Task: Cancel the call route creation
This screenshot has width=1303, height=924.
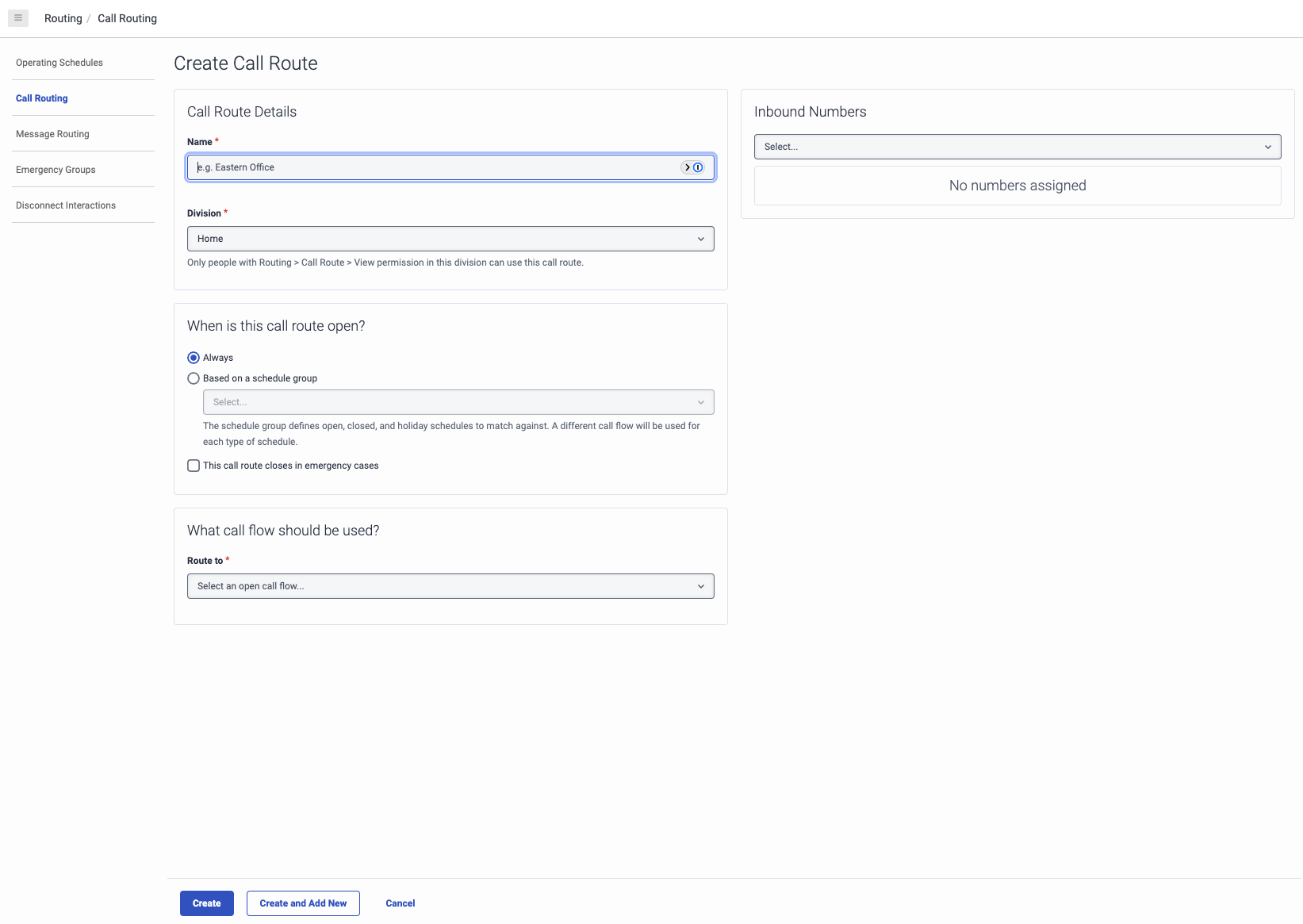Action: [400, 903]
